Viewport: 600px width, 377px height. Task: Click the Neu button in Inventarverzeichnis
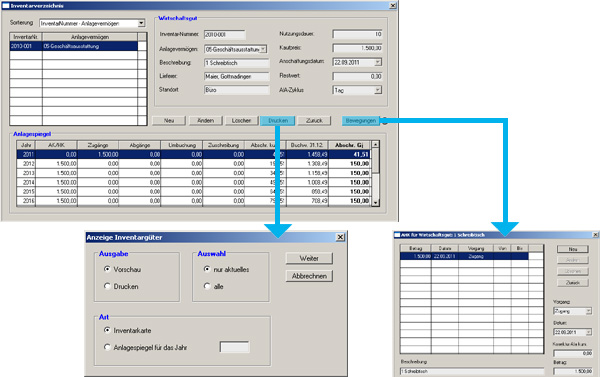point(169,121)
